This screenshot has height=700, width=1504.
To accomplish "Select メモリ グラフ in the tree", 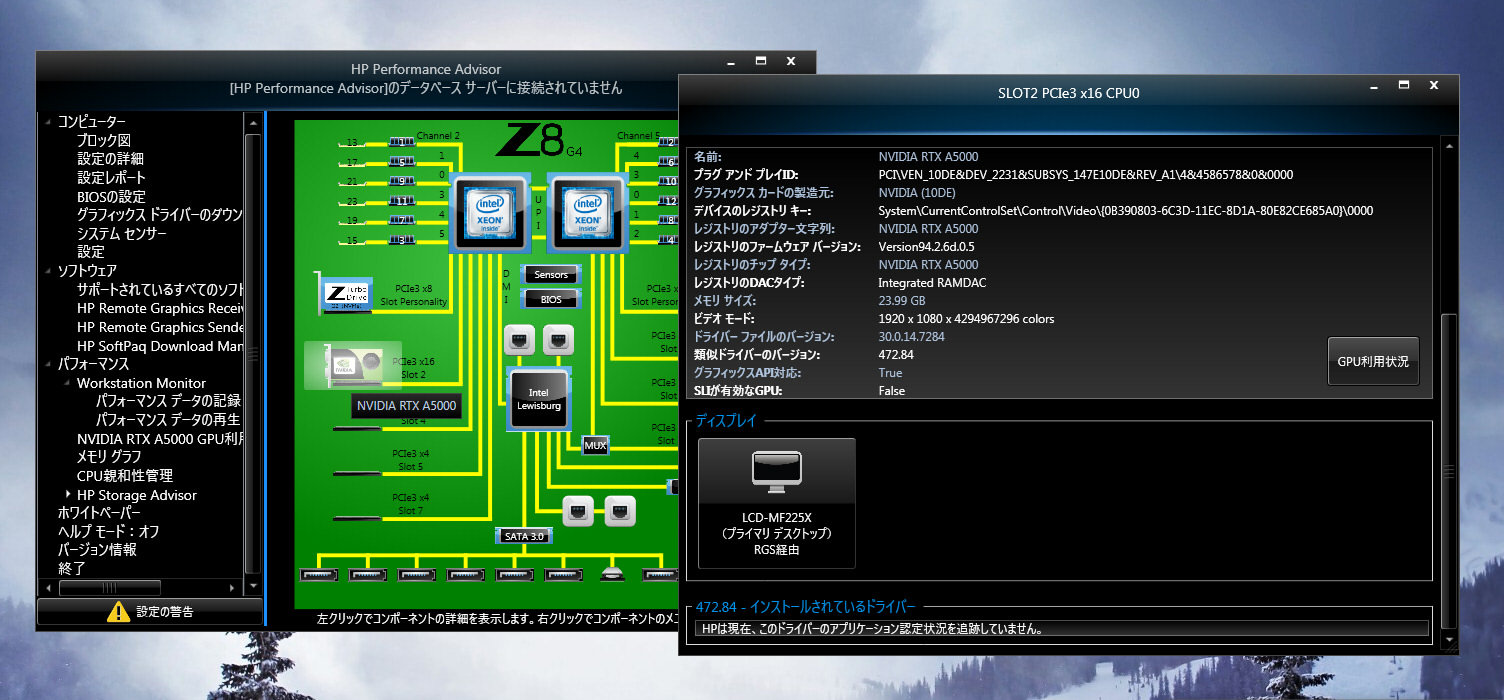I will point(109,457).
